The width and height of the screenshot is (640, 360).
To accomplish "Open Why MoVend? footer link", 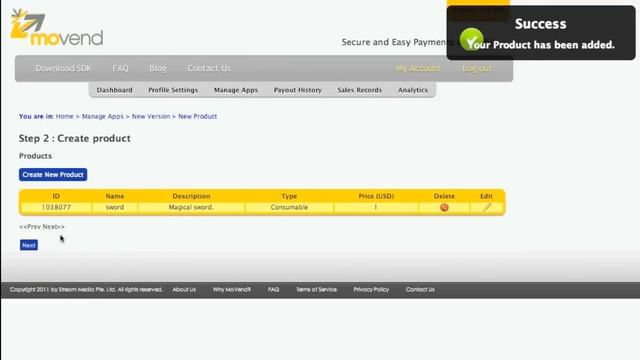I will tap(231, 289).
